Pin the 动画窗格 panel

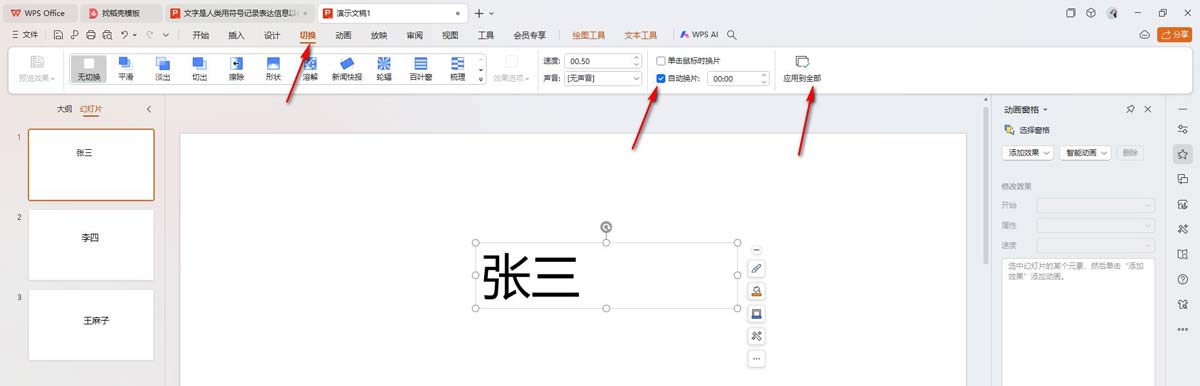[1130, 109]
